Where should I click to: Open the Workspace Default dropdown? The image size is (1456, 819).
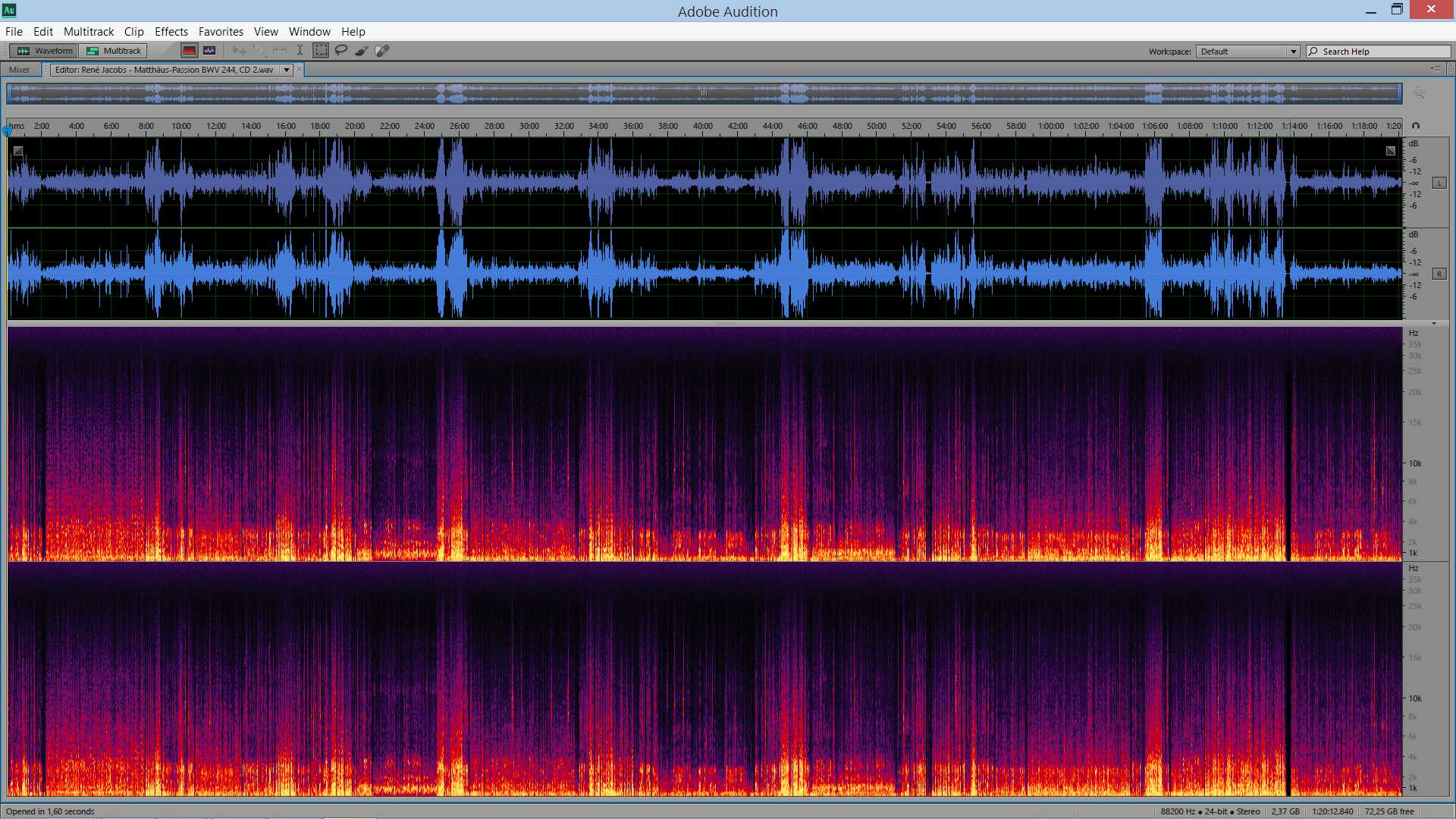coord(1247,52)
